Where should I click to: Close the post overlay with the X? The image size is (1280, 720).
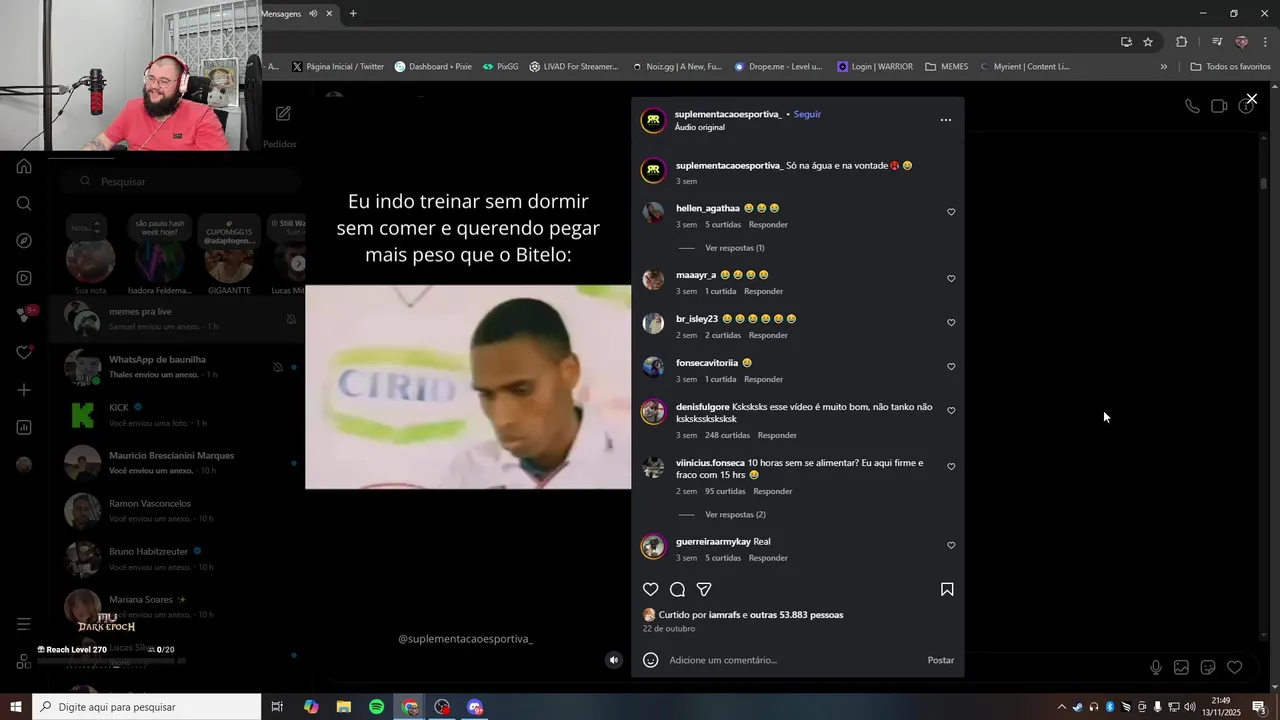click(1251, 99)
